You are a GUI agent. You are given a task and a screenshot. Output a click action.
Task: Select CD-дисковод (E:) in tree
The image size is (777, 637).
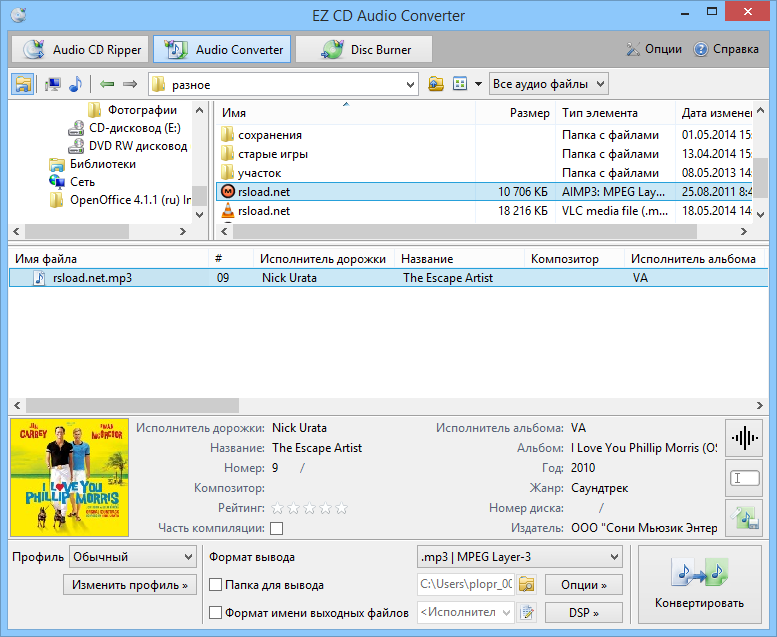pyautogui.click(x=134, y=128)
